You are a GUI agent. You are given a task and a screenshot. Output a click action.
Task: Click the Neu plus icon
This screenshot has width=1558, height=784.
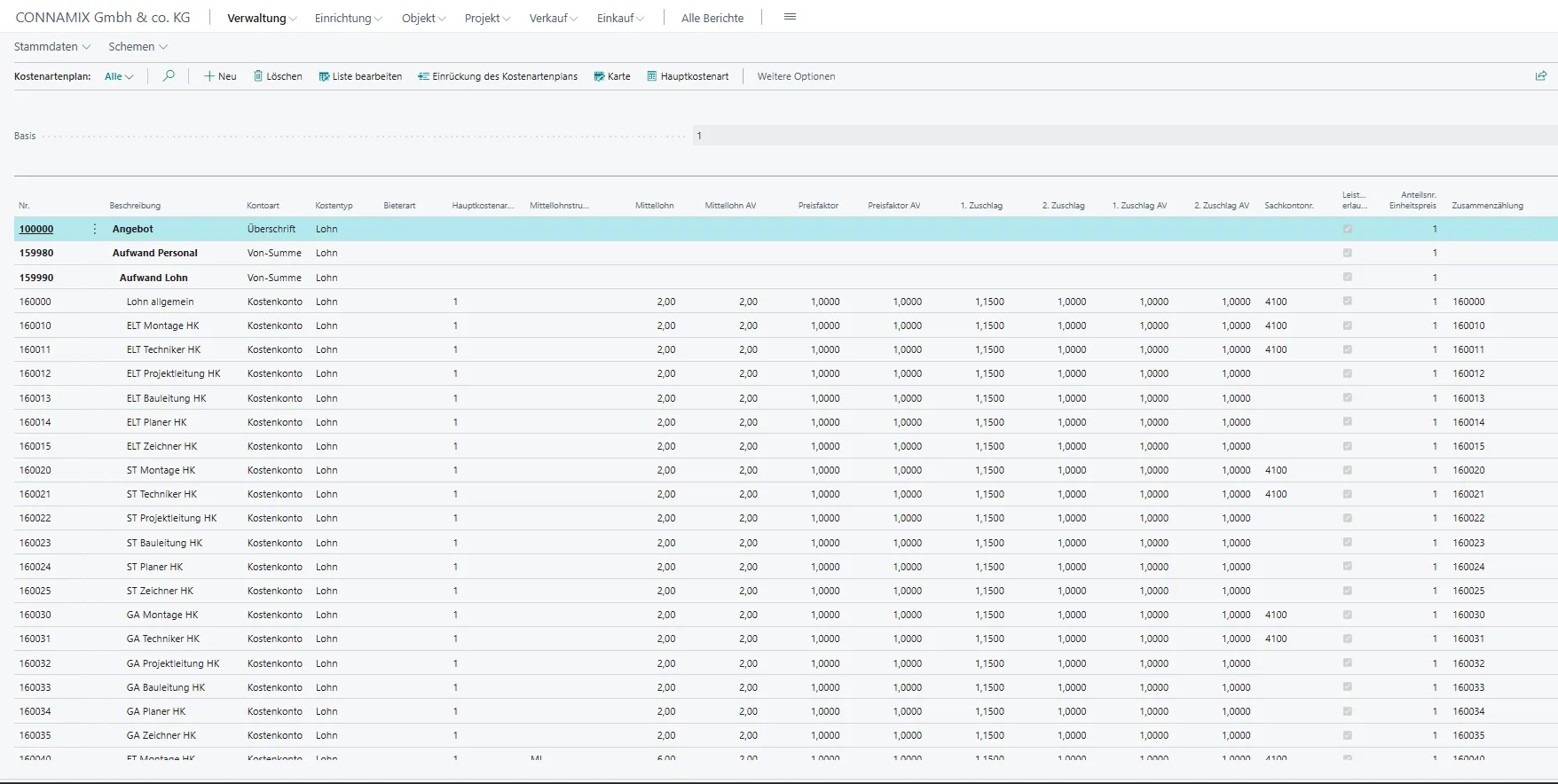(x=209, y=76)
